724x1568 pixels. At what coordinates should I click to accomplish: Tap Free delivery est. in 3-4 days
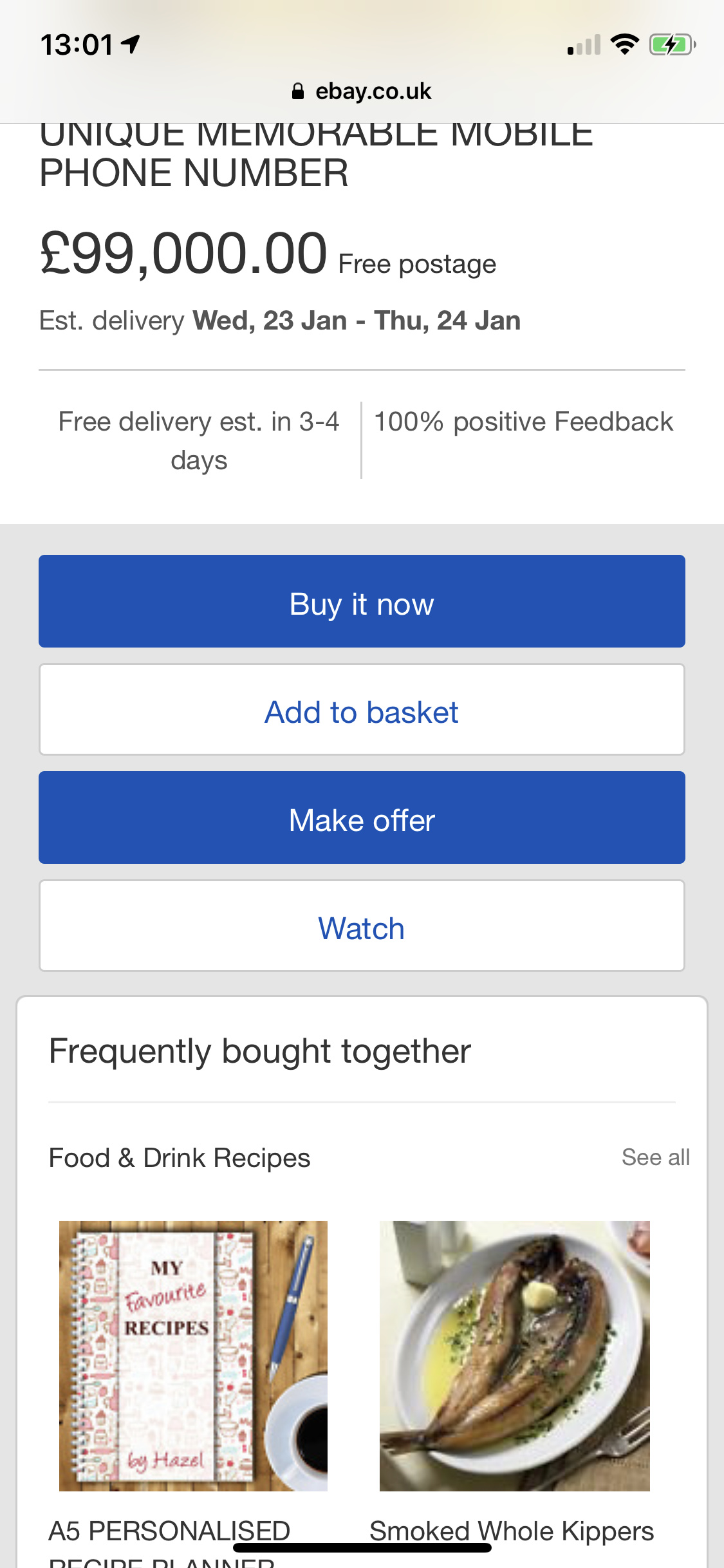click(x=199, y=440)
